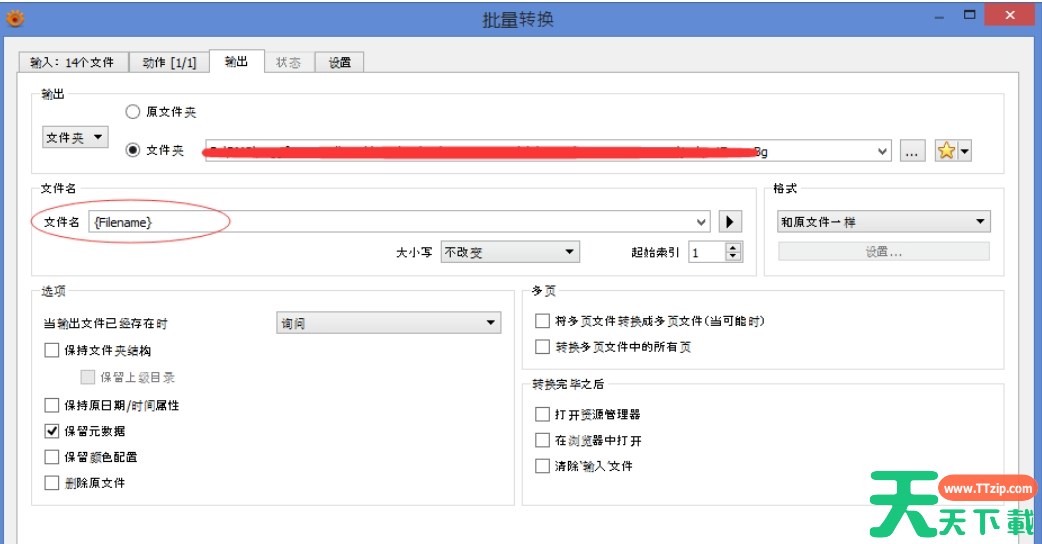Click the 起始索引 value field
Screen dimensions: 1042x544
tap(706, 252)
